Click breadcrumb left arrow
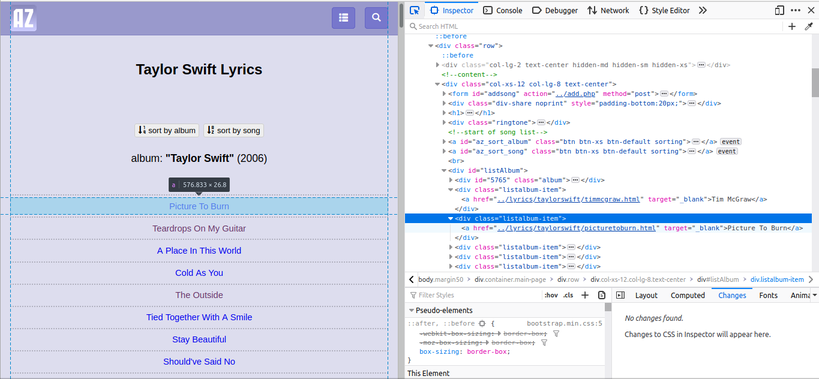The height and width of the screenshot is (379, 819). (x=412, y=279)
